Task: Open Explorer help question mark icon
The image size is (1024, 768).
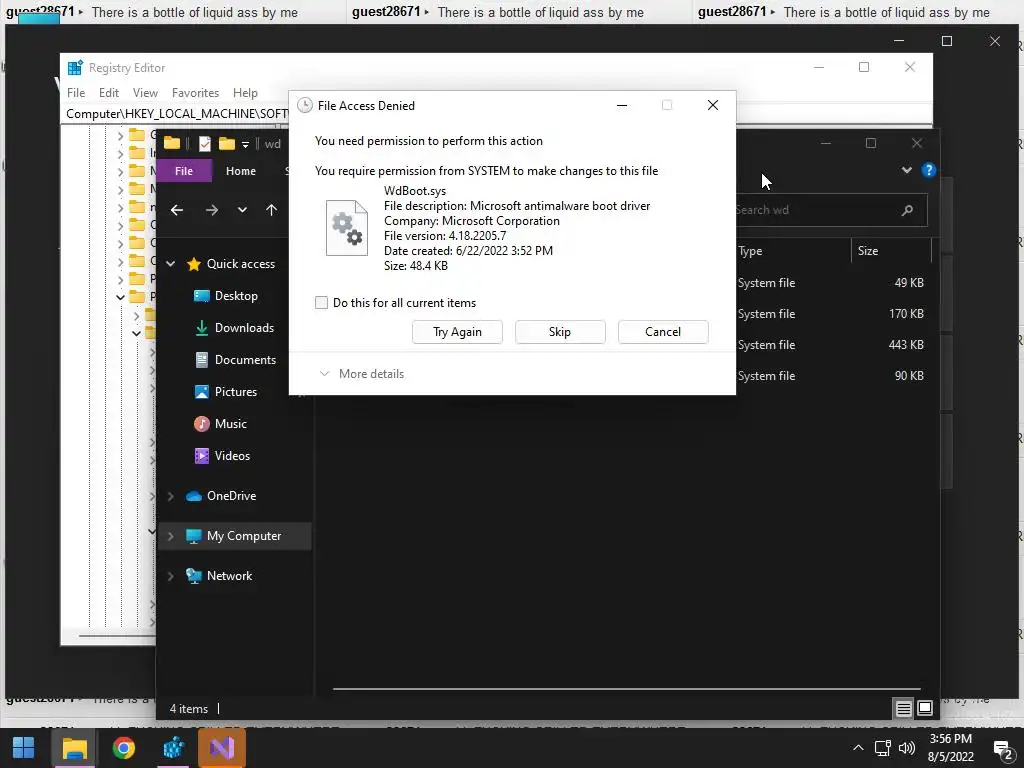Action: point(929,170)
